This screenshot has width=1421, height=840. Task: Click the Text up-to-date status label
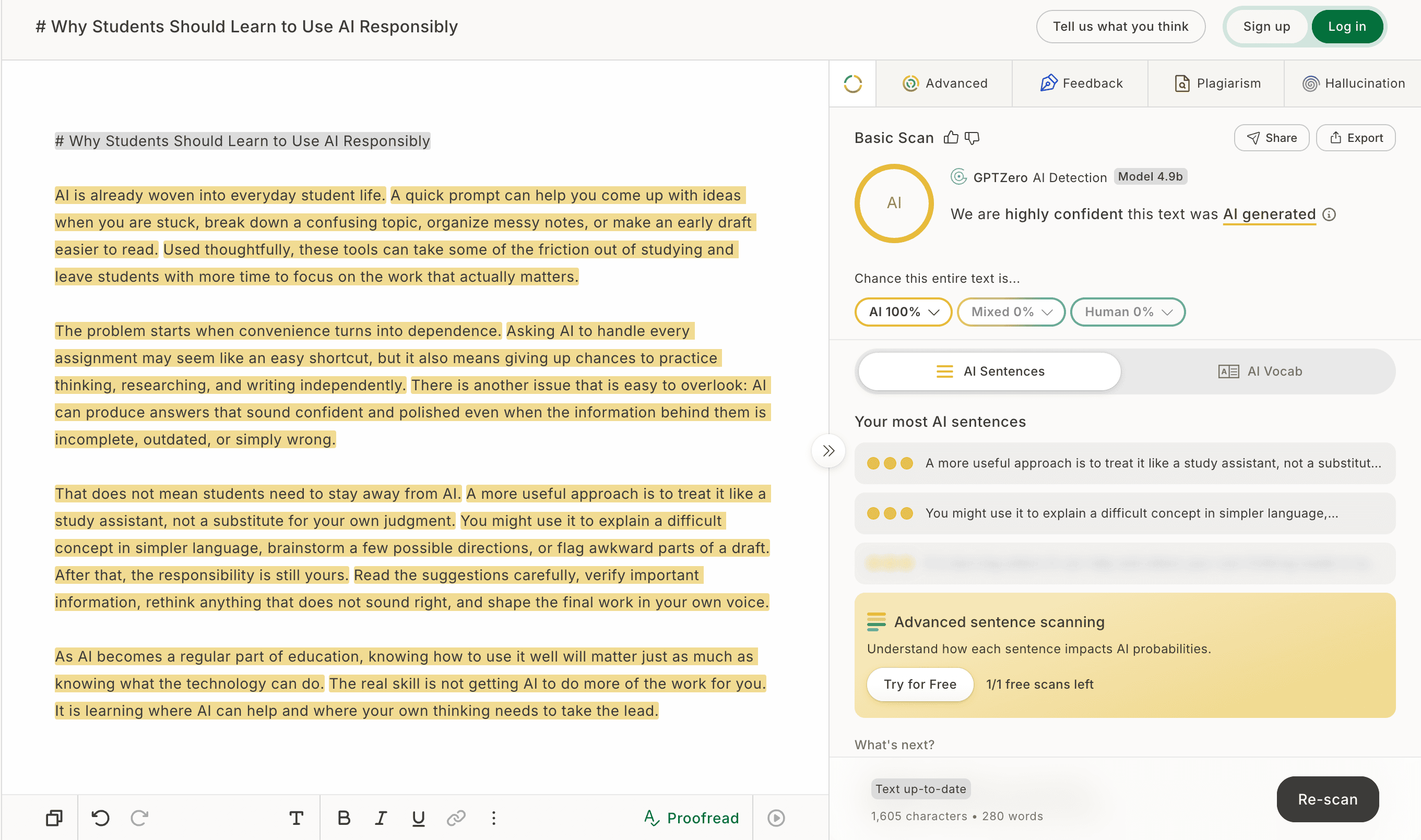[x=920, y=788]
